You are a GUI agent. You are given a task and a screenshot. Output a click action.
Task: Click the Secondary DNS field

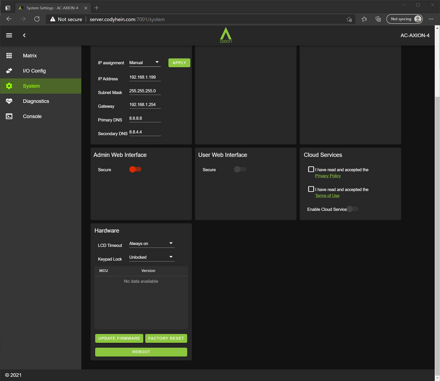tap(145, 132)
